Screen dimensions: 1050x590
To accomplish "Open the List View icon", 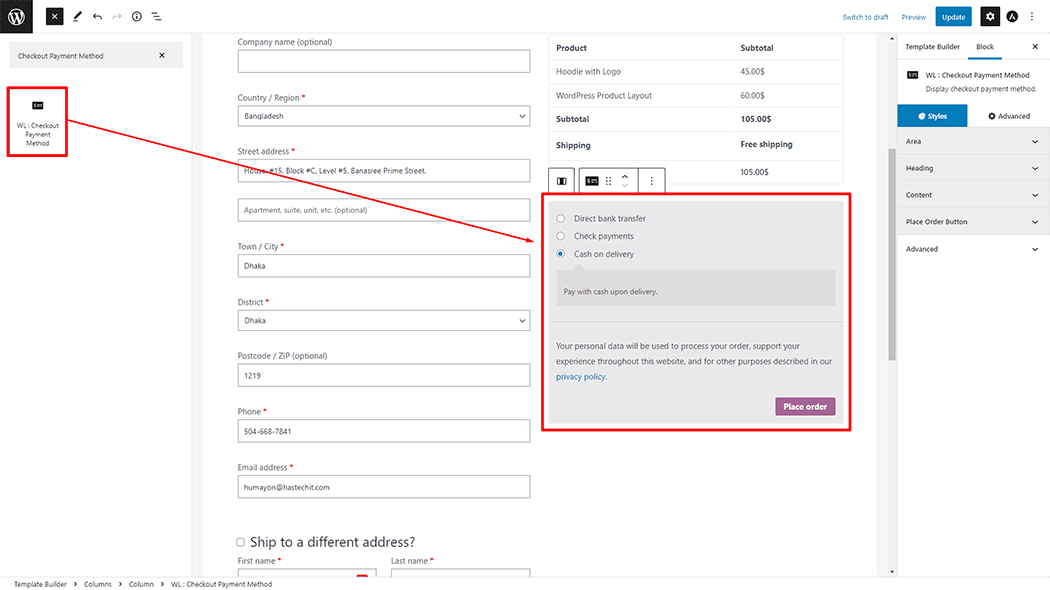I will coord(156,17).
